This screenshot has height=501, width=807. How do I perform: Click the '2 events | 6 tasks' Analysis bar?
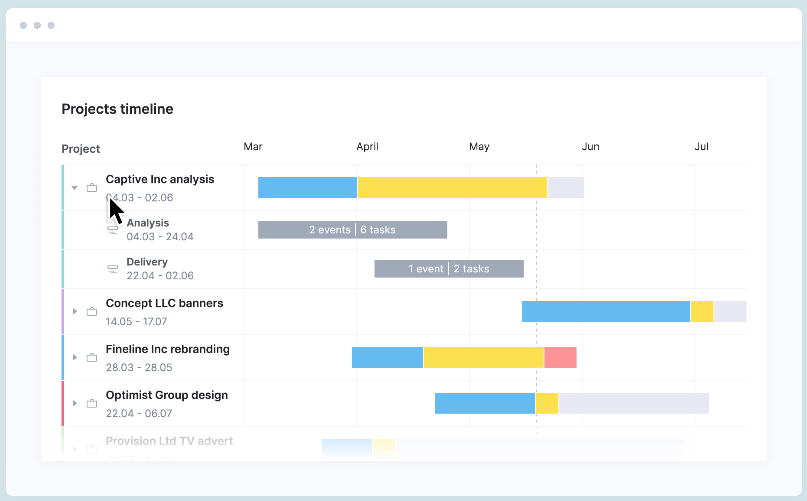tap(352, 230)
